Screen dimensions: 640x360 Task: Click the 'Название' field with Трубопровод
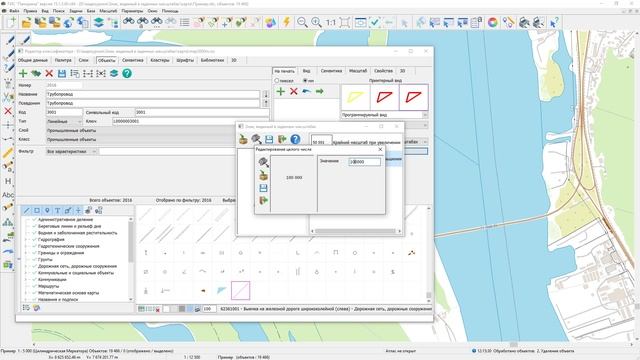(153, 94)
